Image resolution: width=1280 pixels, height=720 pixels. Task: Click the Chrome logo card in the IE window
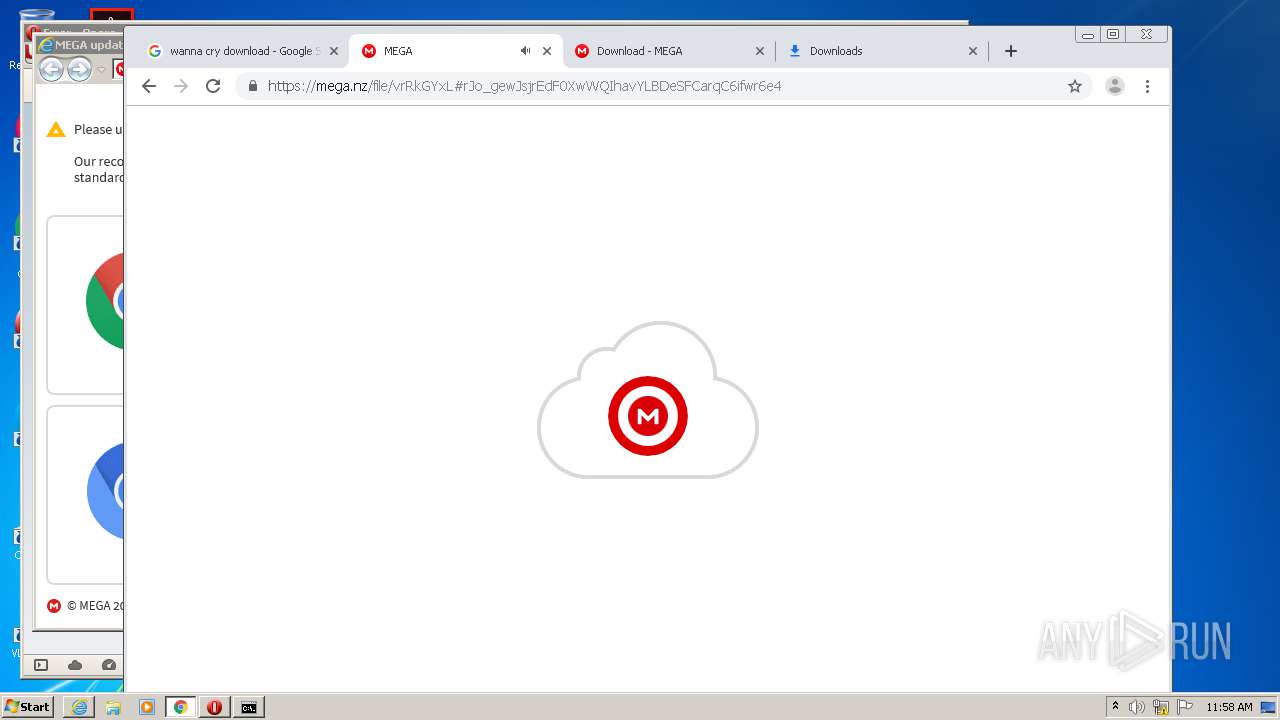click(x=86, y=304)
